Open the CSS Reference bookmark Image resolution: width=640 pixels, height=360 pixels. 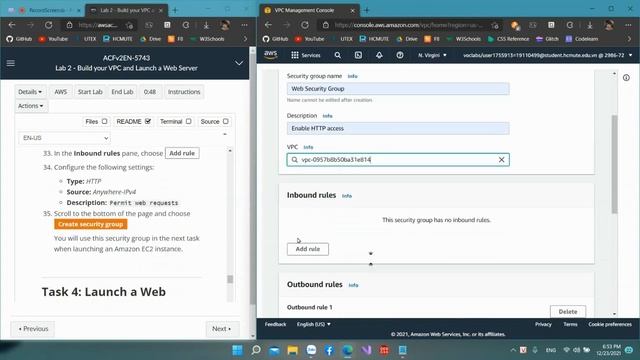click(x=509, y=39)
